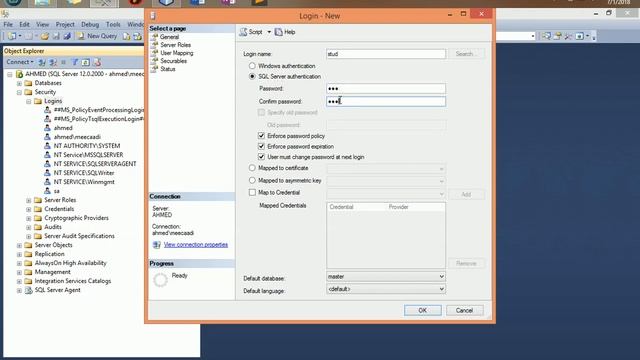Image resolution: width=640 pixels, height=360 pixels.
Task: Open View connection properties link
Action: click(x=196, y=244)
